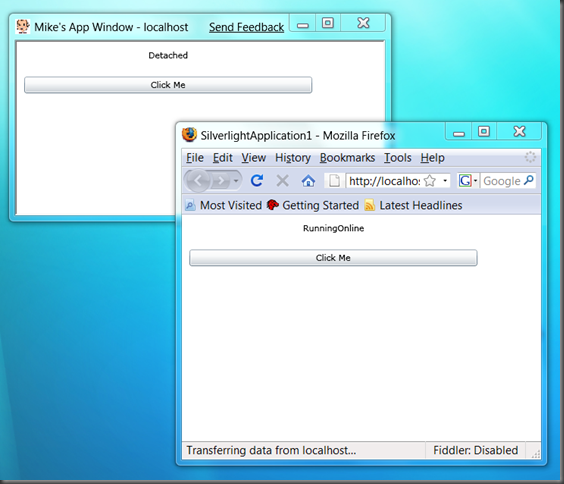Click the Firefox forward arrow button

click(x=221, y=181)
